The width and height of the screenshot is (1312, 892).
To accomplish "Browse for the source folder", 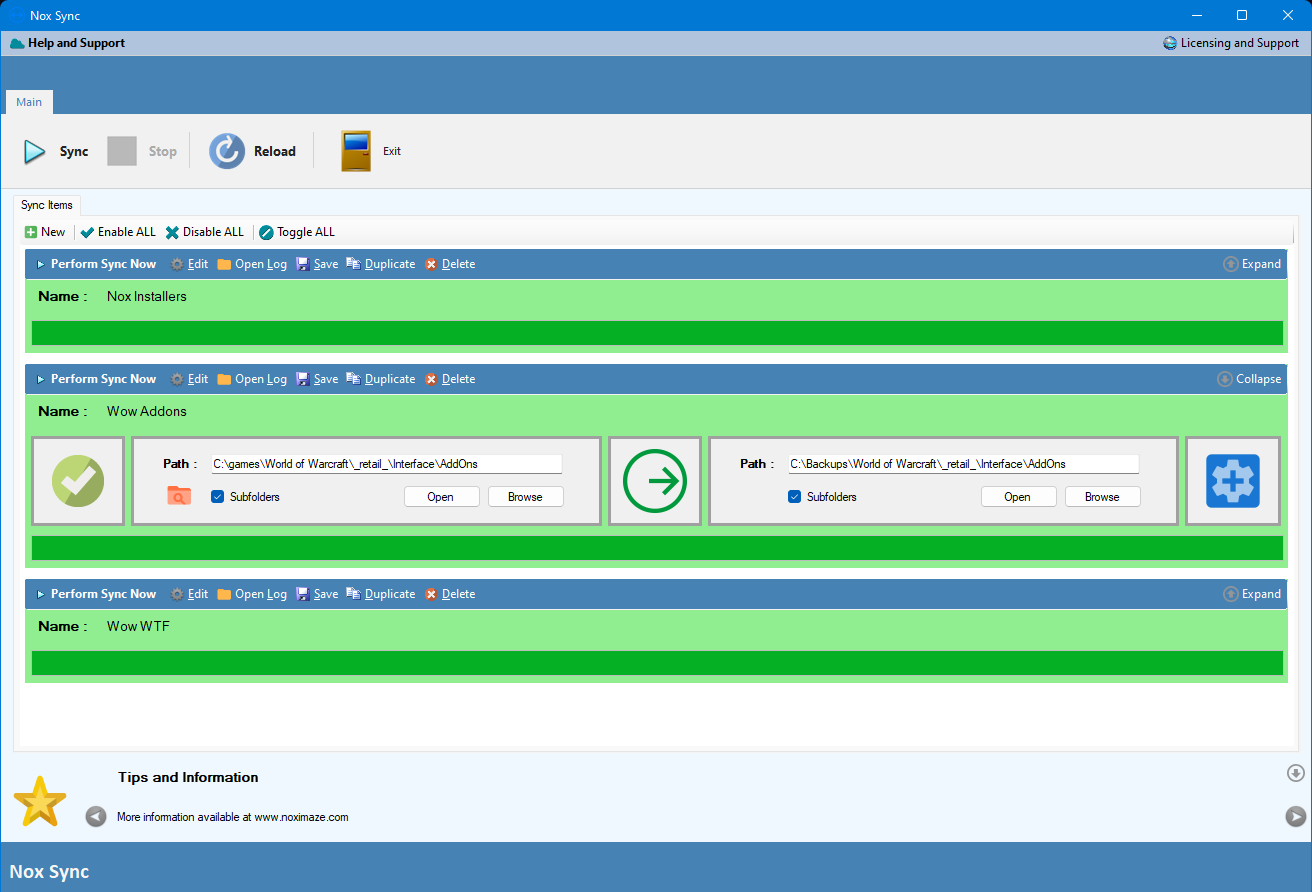I will [525, 497].
